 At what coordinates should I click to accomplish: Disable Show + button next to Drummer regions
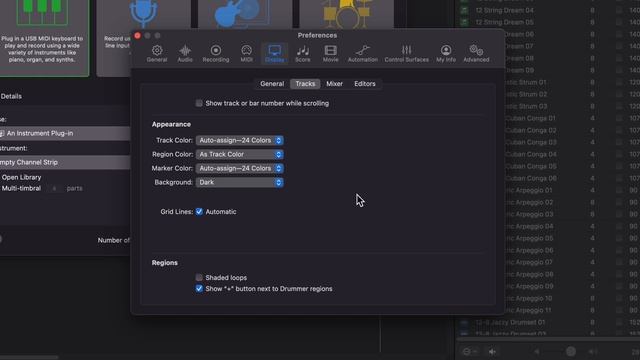coord(199,289)
